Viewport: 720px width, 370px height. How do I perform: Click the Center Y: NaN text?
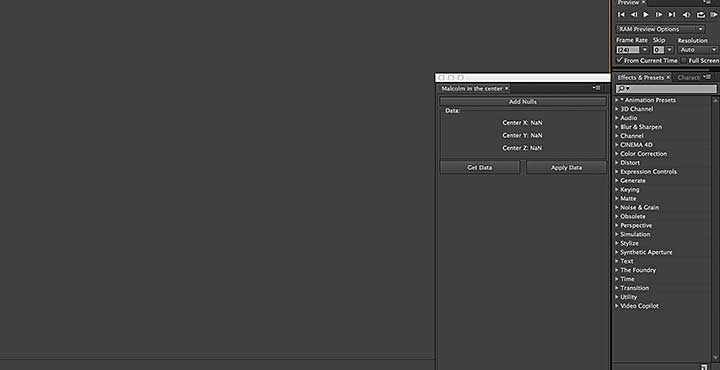point(522,135)
